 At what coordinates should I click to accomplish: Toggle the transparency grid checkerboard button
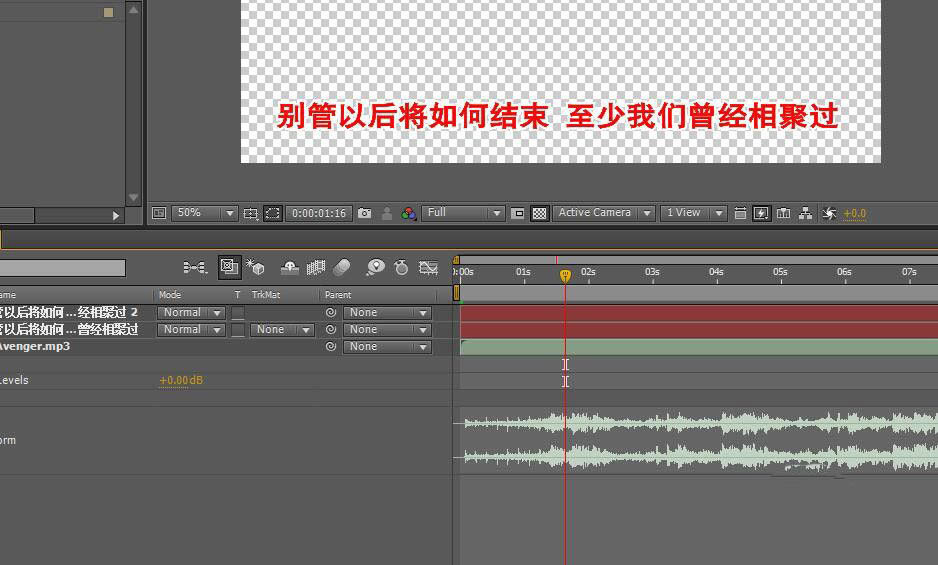click(x=539, y=213)
